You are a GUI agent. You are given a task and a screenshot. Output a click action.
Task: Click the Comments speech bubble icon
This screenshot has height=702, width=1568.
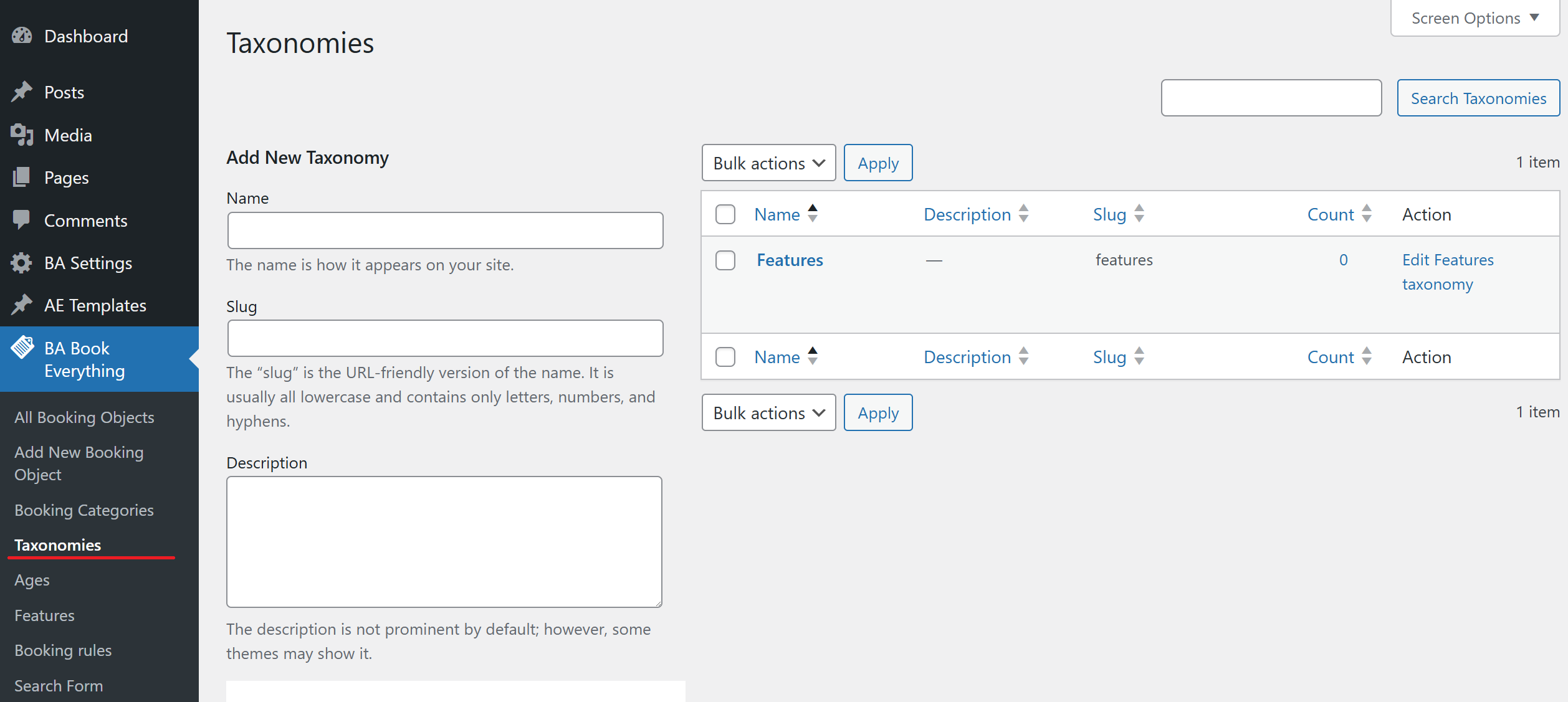click(22, 220)
